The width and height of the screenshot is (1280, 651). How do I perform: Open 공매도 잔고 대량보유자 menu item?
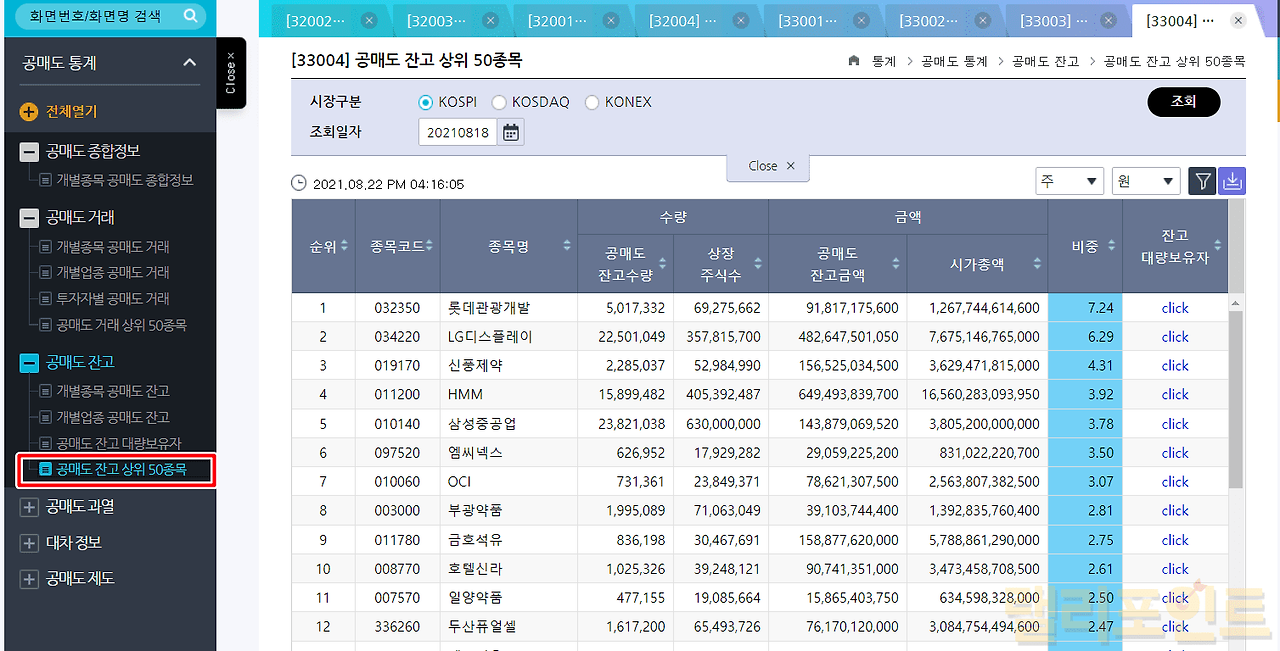coord(119,443)
